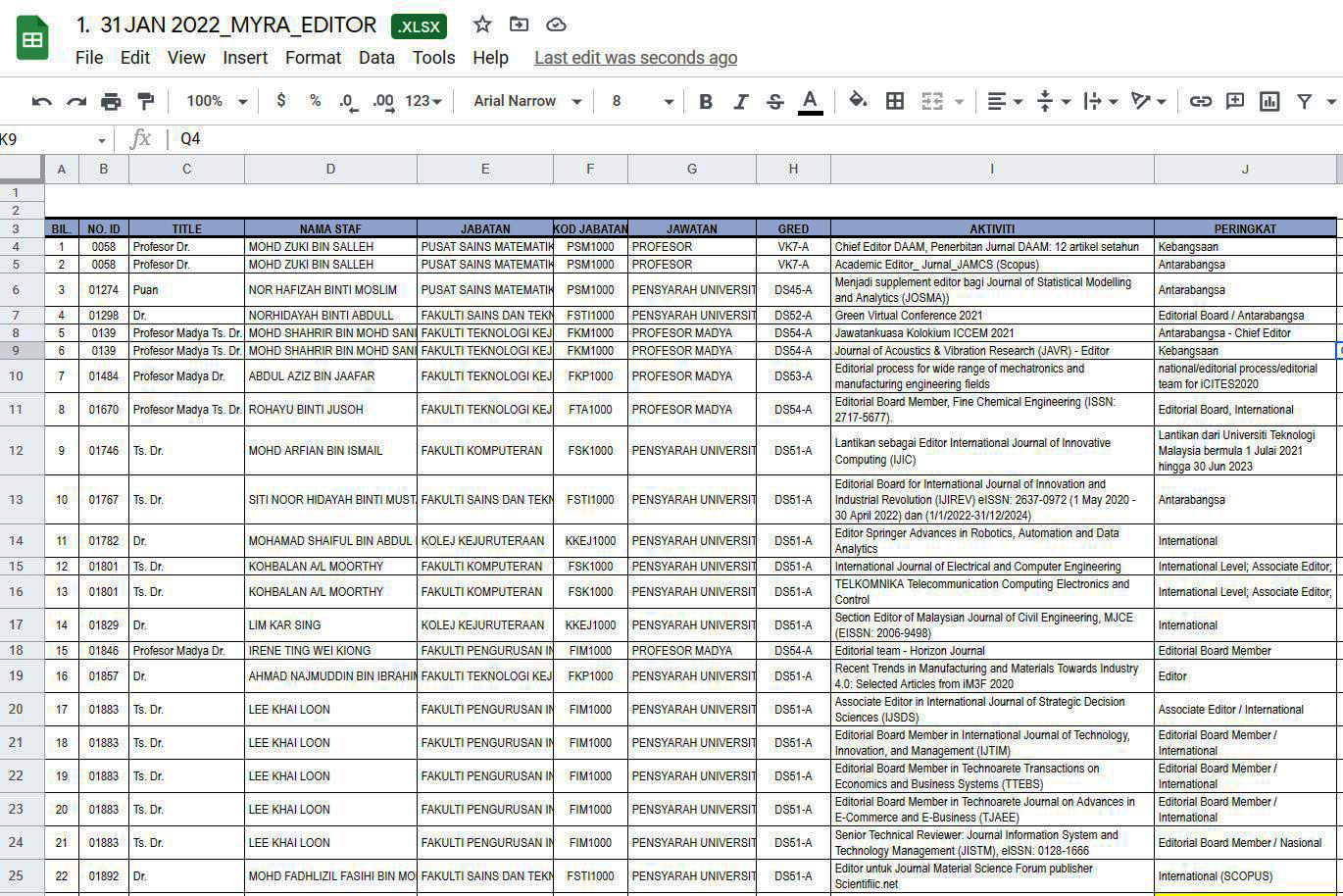Select cell with NOR HAFIZAH BINTI MOSLIM
This screenshot has height=896, width=1343.
pyautogui.click(x=330, y=290)
